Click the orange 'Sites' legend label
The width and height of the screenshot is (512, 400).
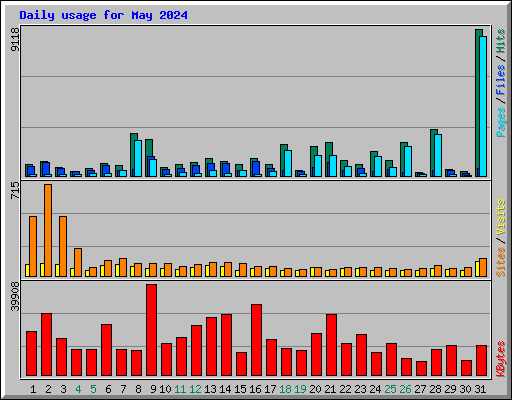tap(501, 262)
